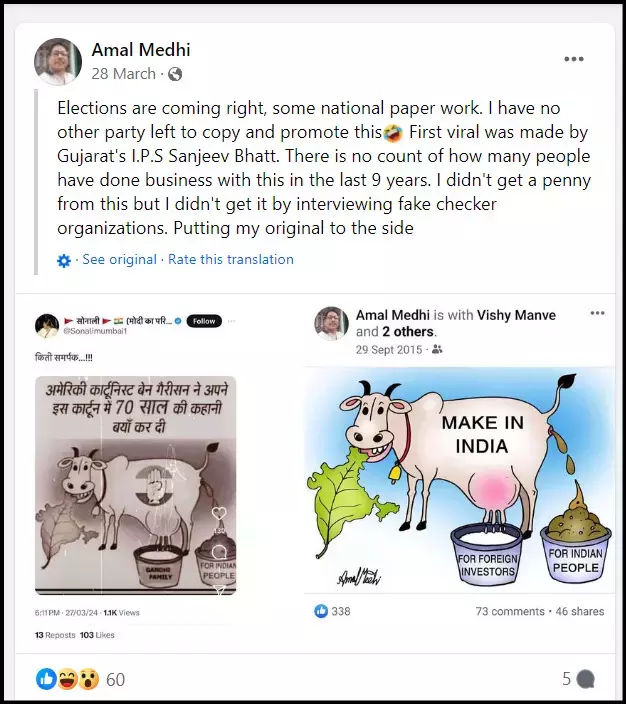626x704 pixels.
Task: Open the Amal Medhi author name
Action: click(141, 50)
